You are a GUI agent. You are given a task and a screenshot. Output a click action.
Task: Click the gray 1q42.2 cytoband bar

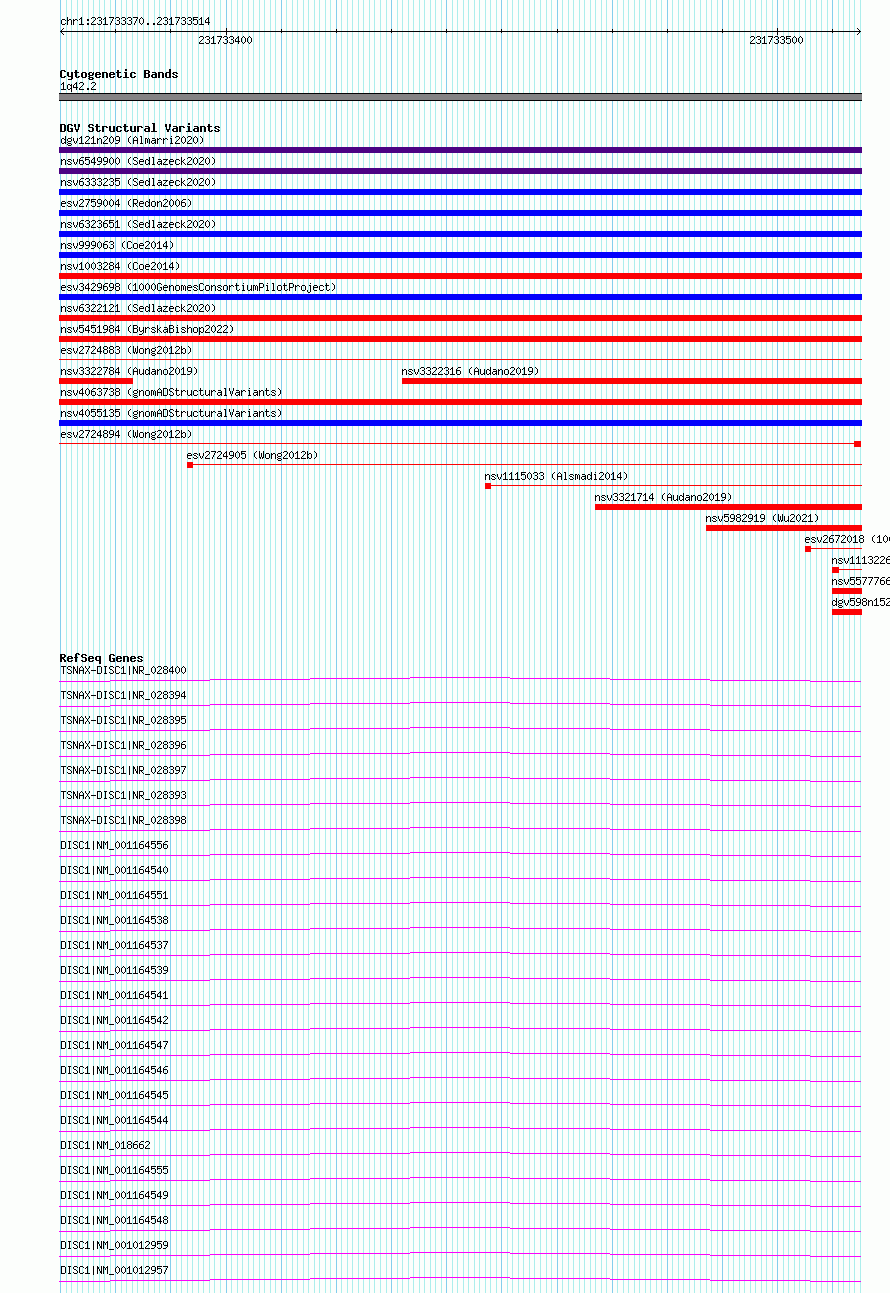pos(461,97)
